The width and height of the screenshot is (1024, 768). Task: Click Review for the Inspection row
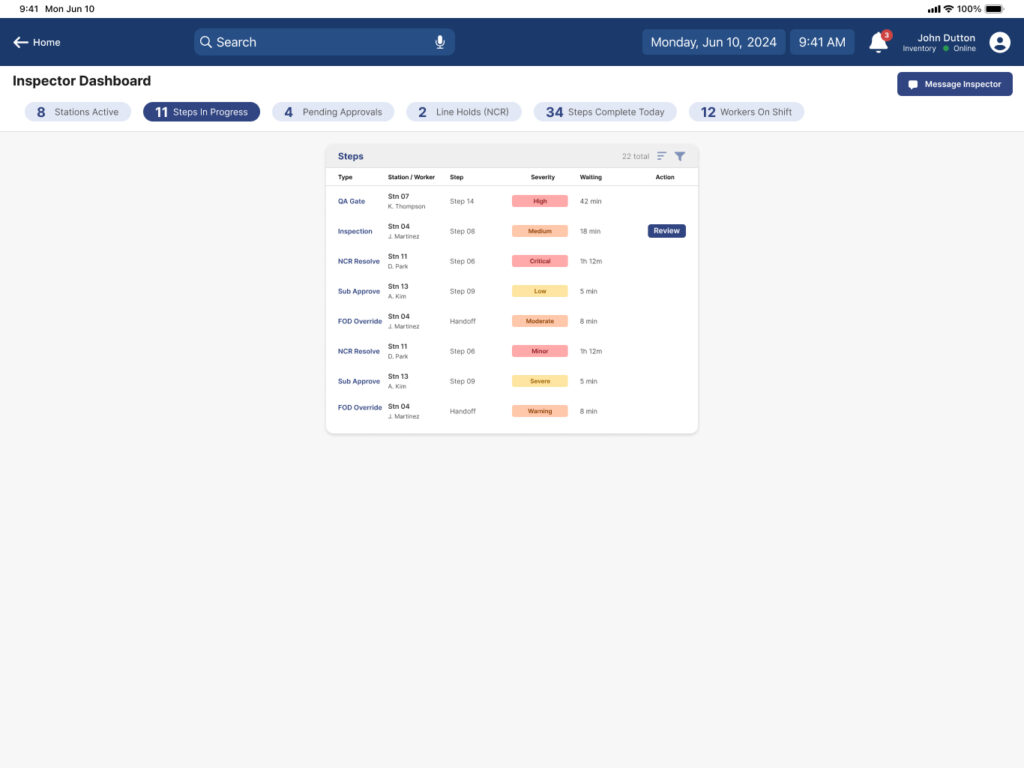(x=666, y=231)
